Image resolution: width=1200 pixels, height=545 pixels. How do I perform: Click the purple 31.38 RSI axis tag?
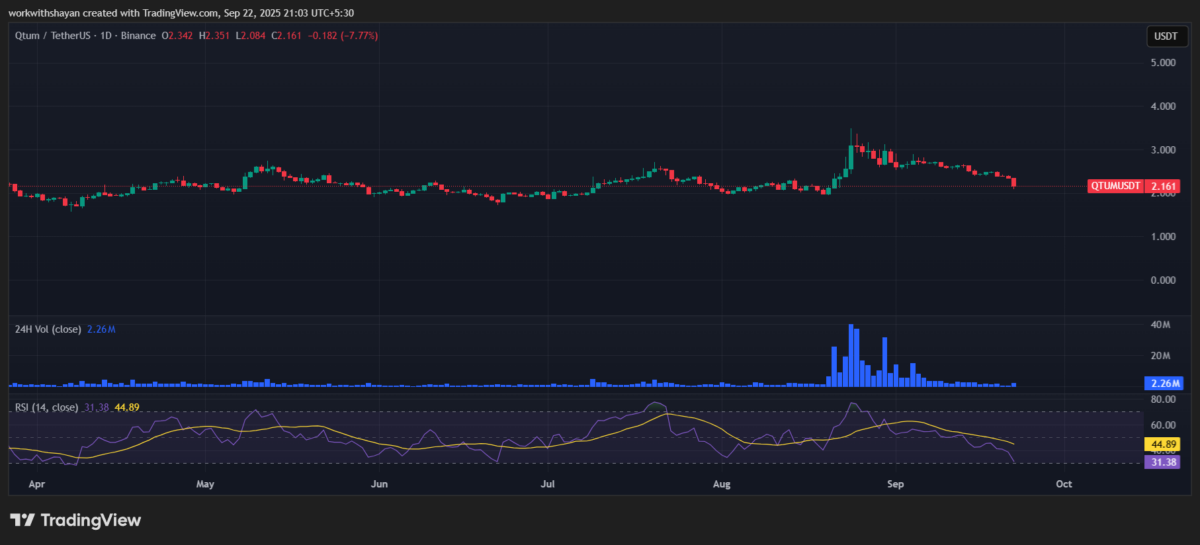[x=1165, y=461]
